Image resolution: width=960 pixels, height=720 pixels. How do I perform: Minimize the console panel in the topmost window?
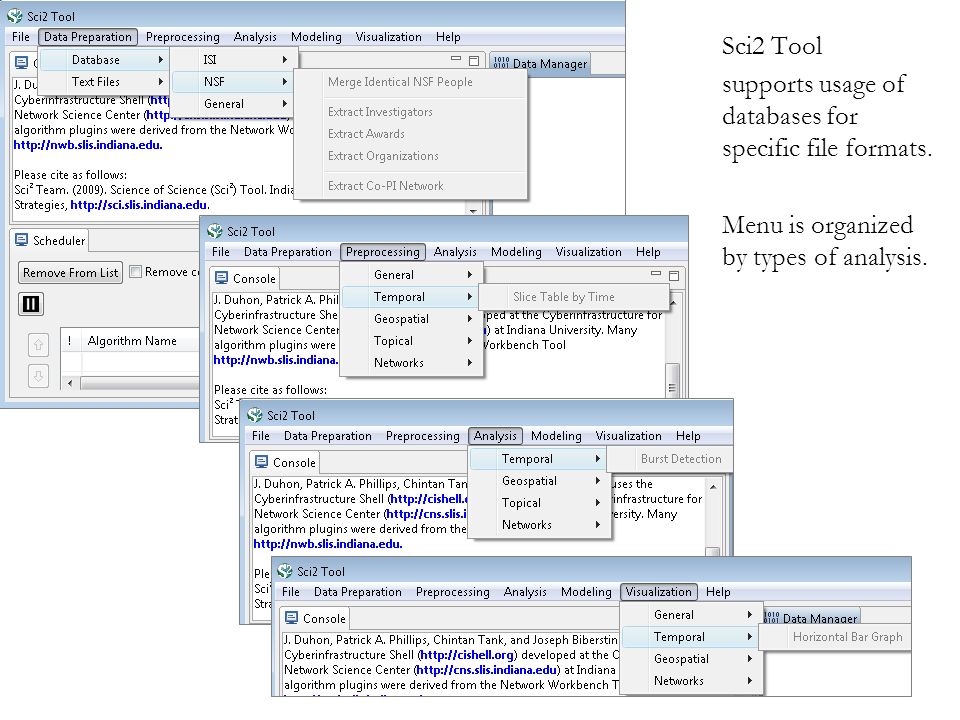click(x=456, y=59)
